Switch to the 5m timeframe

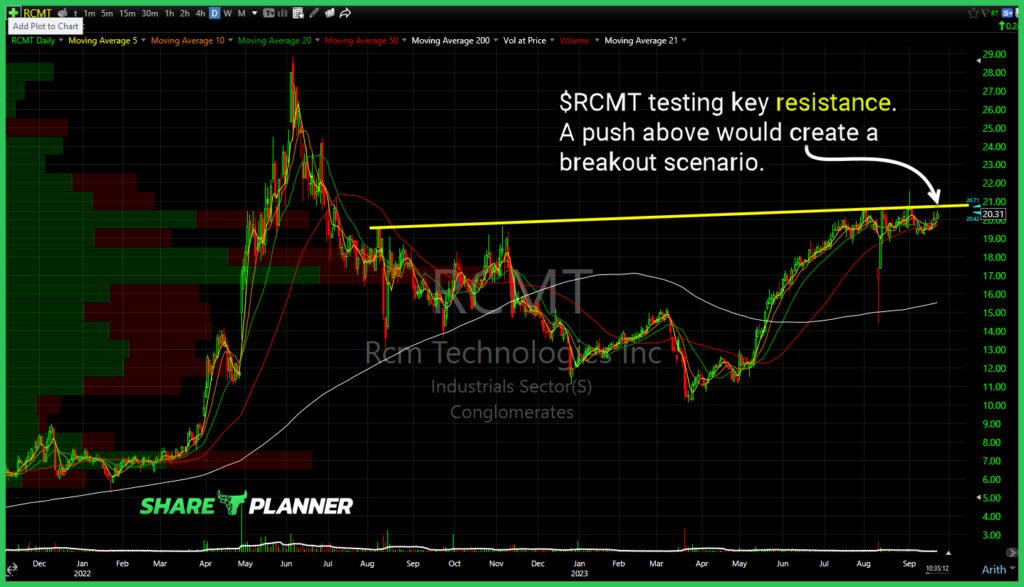(107, 14)
